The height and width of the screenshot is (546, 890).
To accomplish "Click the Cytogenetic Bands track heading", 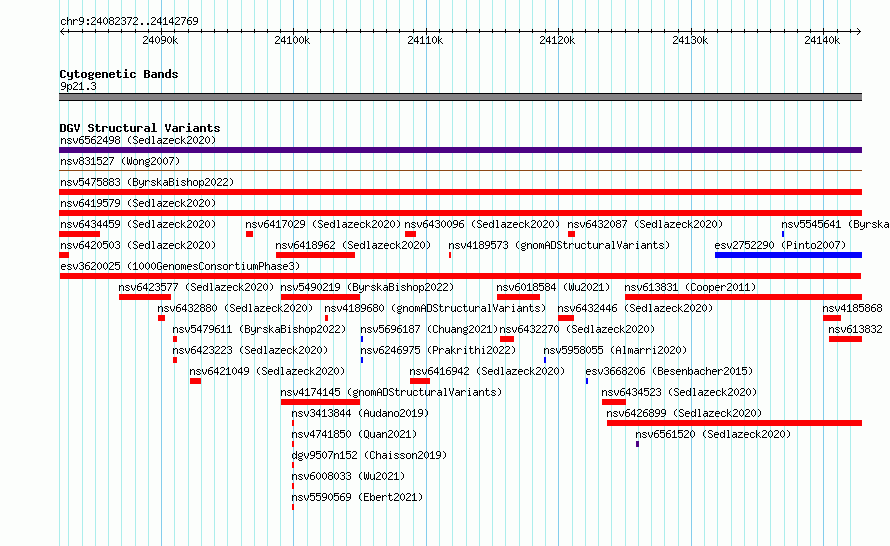I will [119, 74].
